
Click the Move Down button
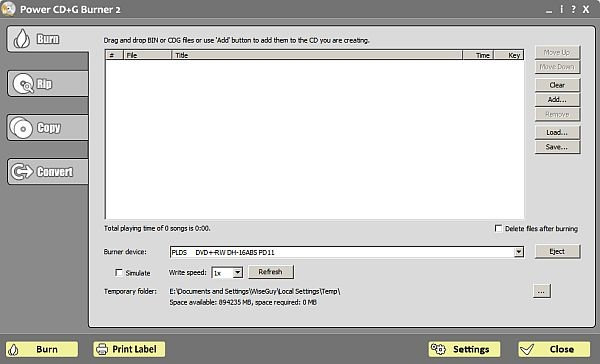click(x=557, y=67)
